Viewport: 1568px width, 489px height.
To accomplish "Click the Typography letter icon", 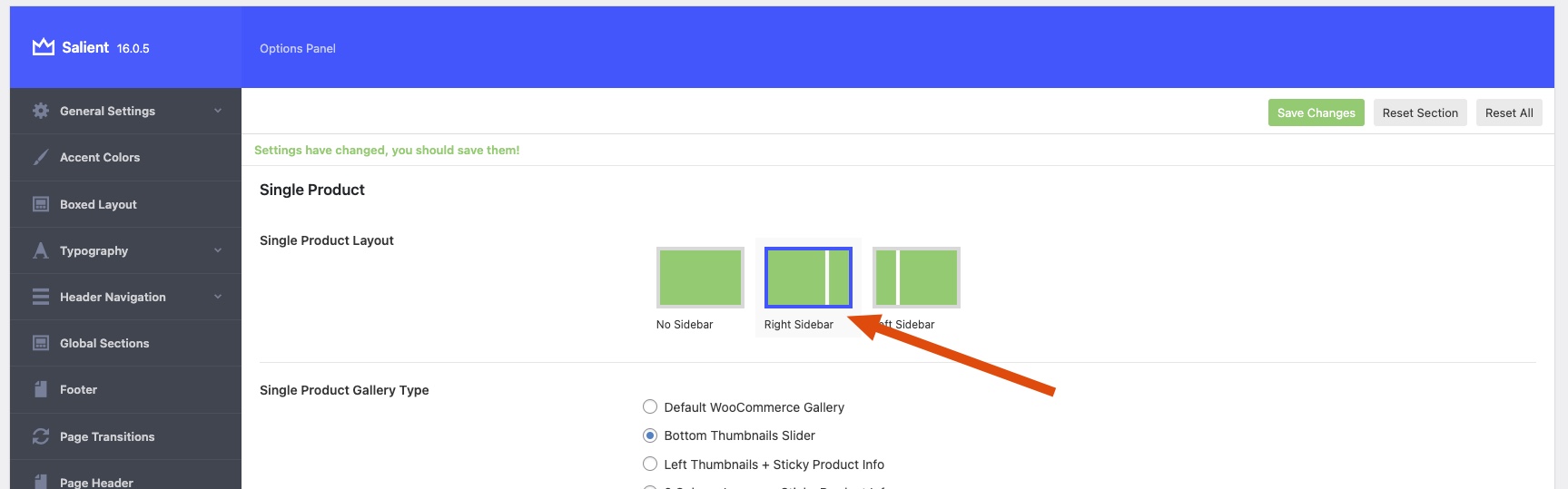I will (x=41, y=250).
